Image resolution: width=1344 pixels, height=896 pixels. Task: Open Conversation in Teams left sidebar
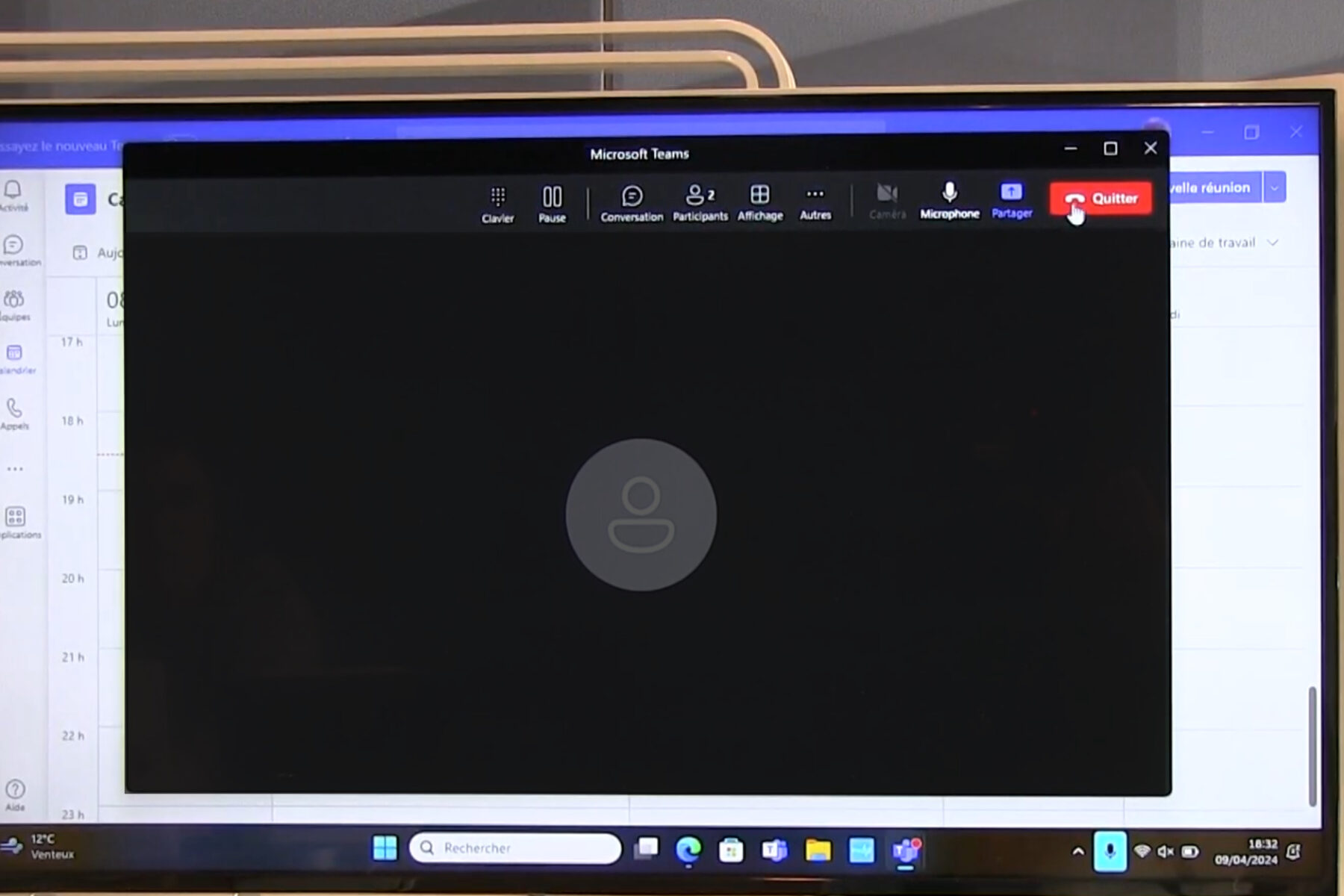coord(15,251)
